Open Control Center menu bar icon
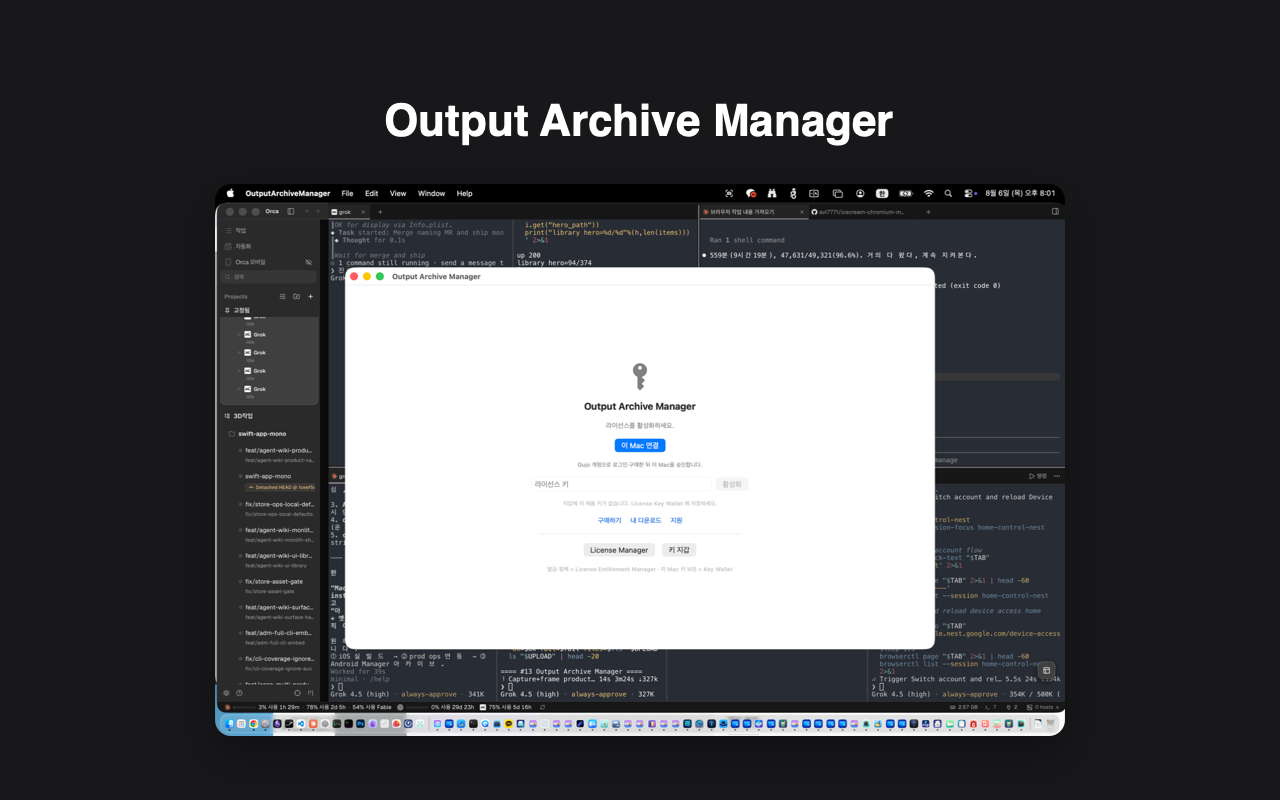The width and height of the screenshot is (1280, 800). click(969, 193)
